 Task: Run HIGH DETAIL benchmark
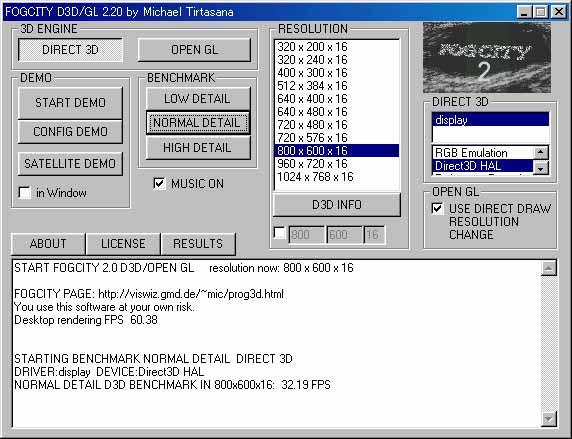pyautogui.click(x=197, y=147)
